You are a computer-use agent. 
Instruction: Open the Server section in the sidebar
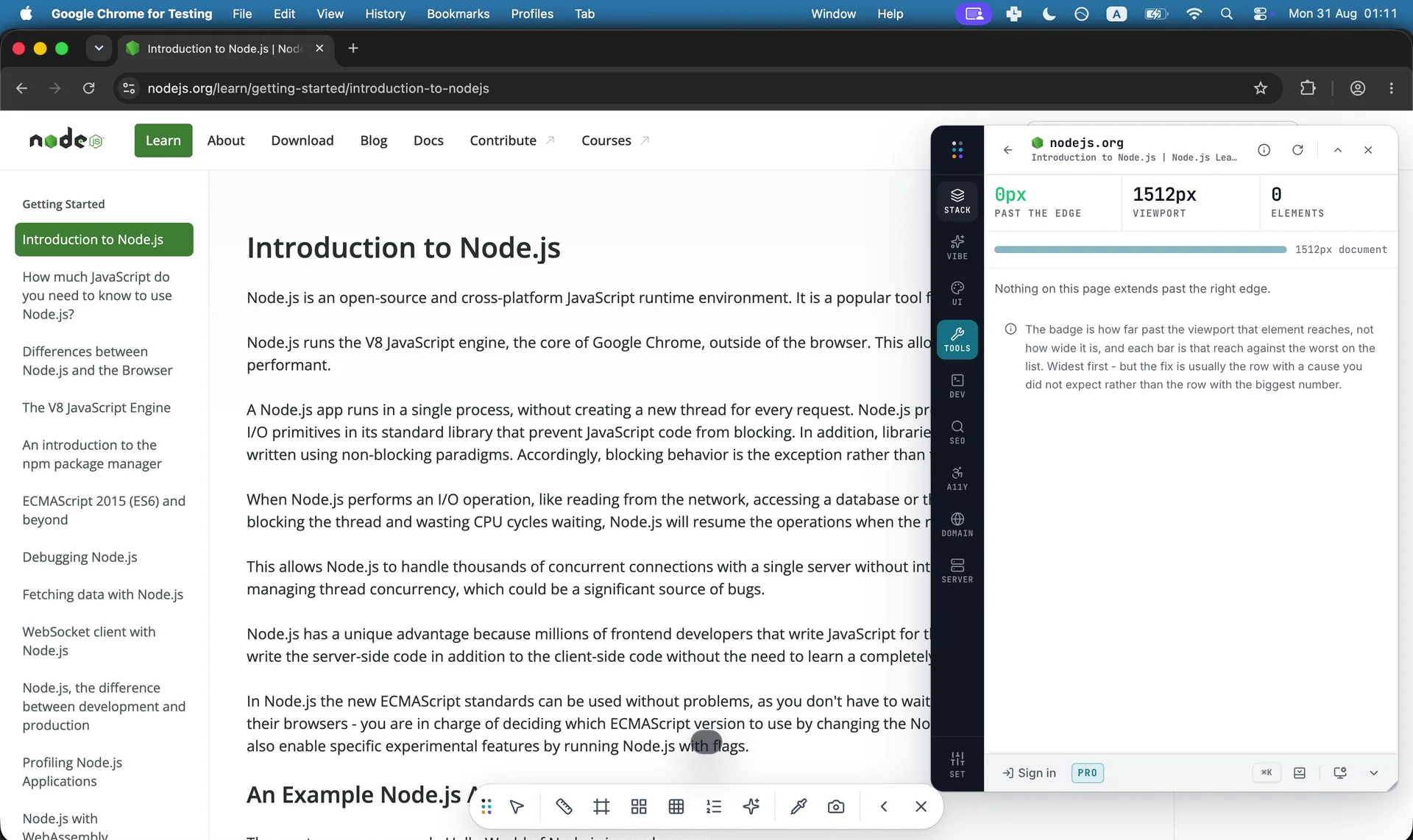[x=957, y=572]
